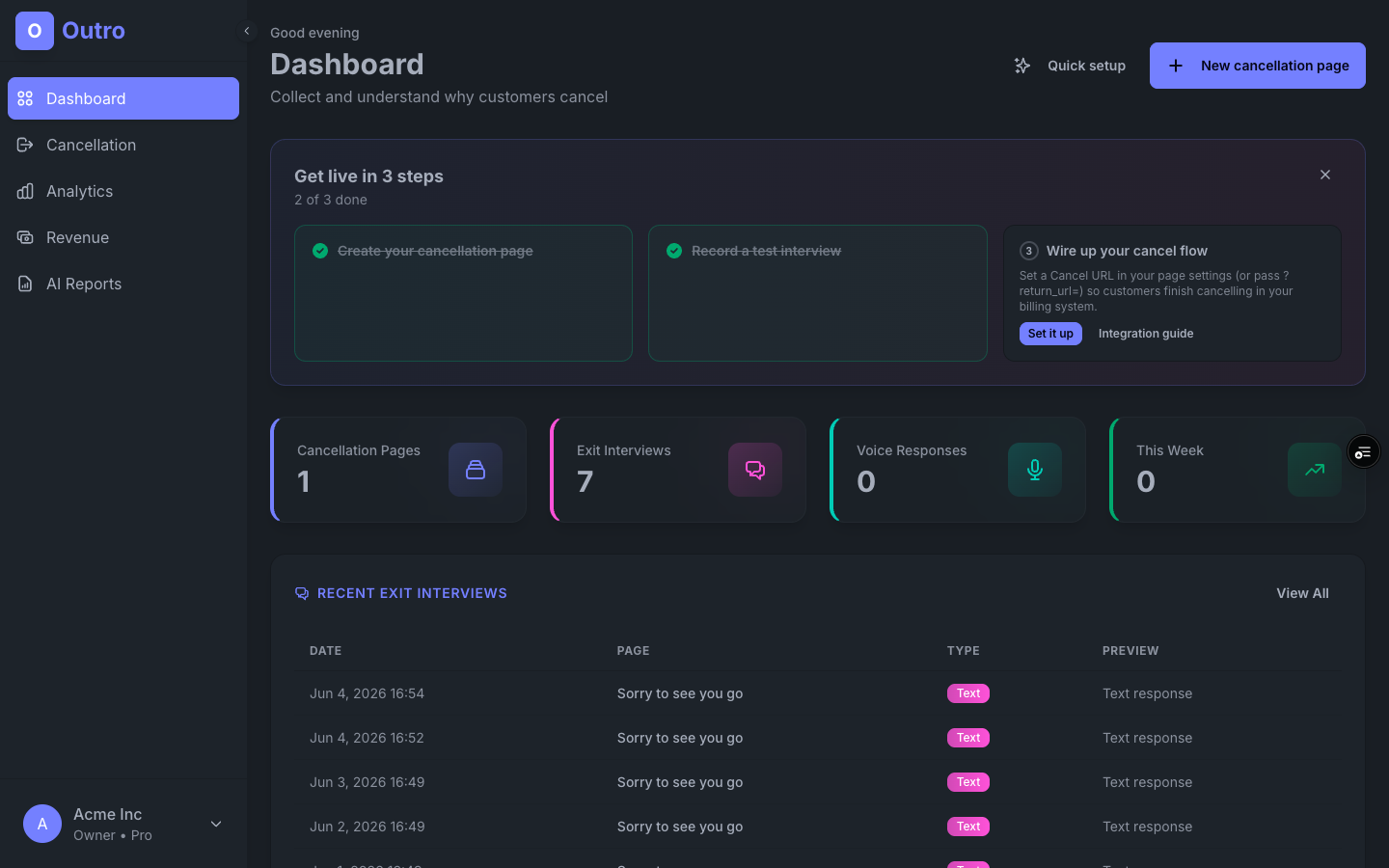The width and height of the screenshot is (1389, 868).
Task: Click the Exit Interviews chat icon
Action: 755,470
